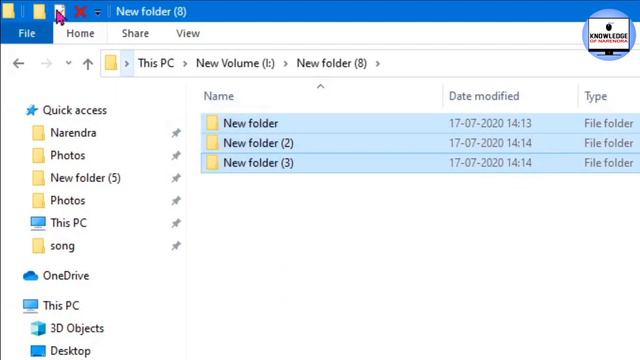Click the red Delete icon in title bar
Viewport: 640px width, 360px height.
pyautogui.click(x=80, y=11)
